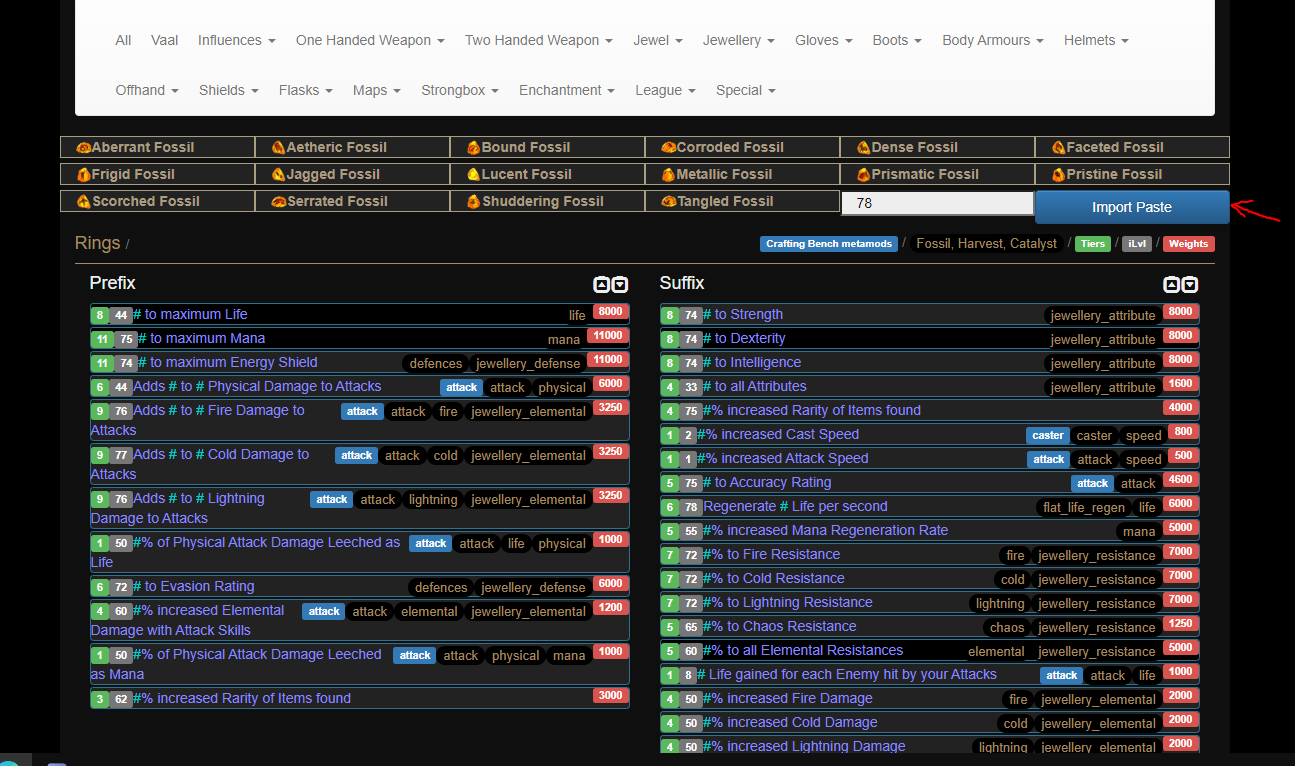Select '#% to Chaos Resistance' suffix
Screen dimensions: 1295x766
pyautogui.click(x=930, y=627)
